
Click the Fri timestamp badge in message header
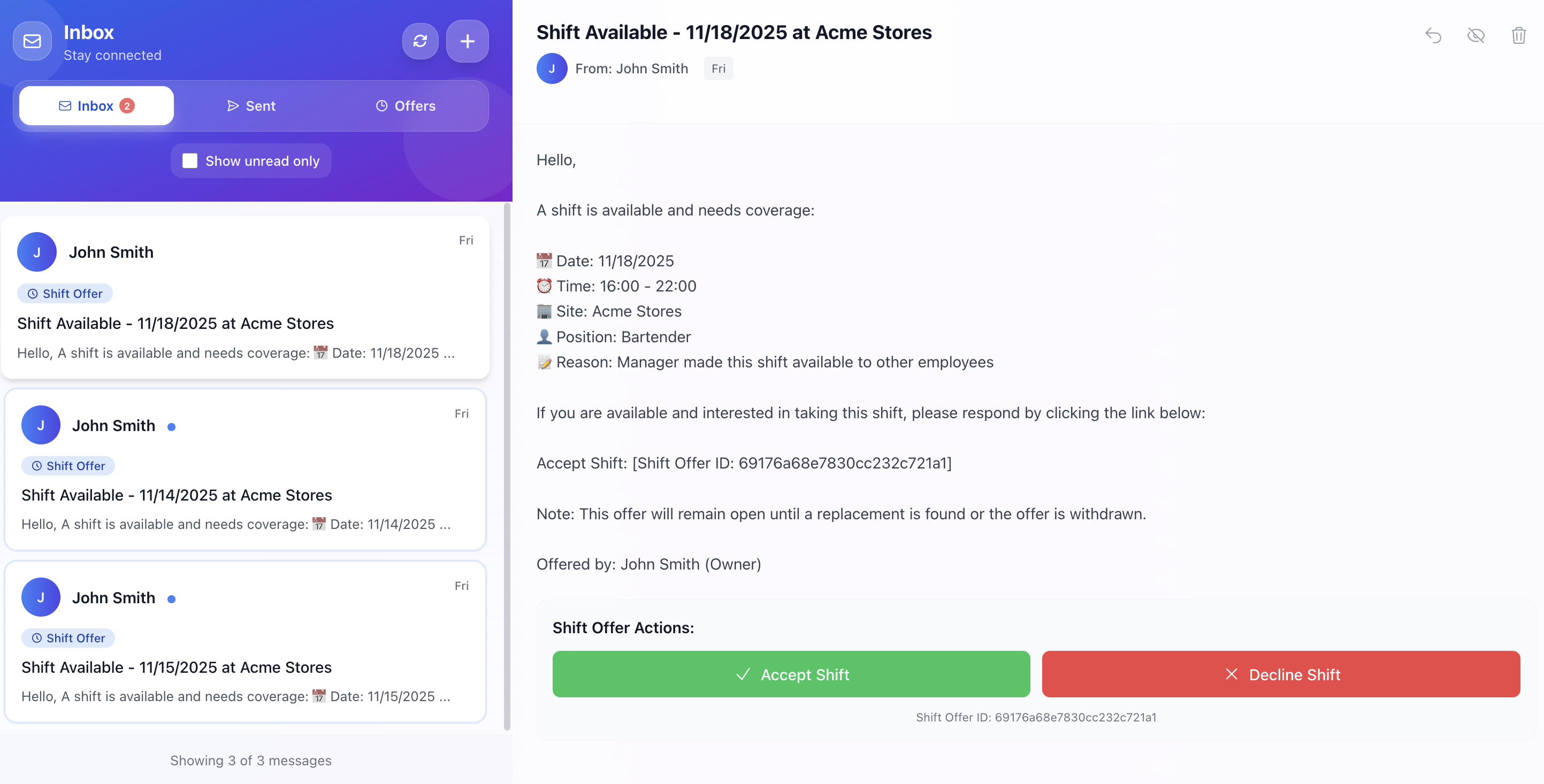pos(718,68)
